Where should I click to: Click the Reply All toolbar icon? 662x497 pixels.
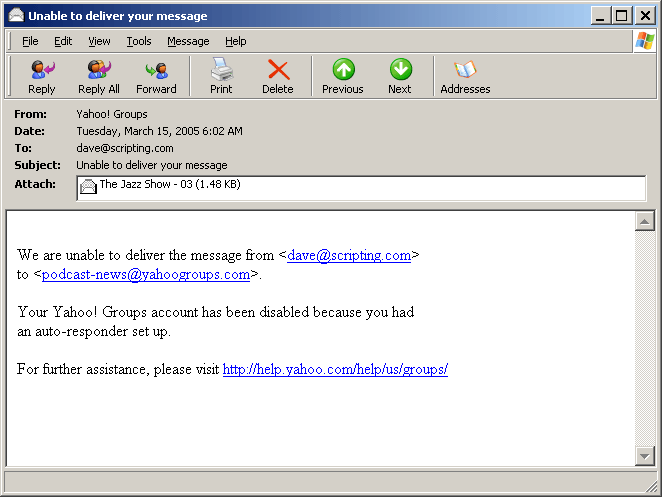click(99, 76)
